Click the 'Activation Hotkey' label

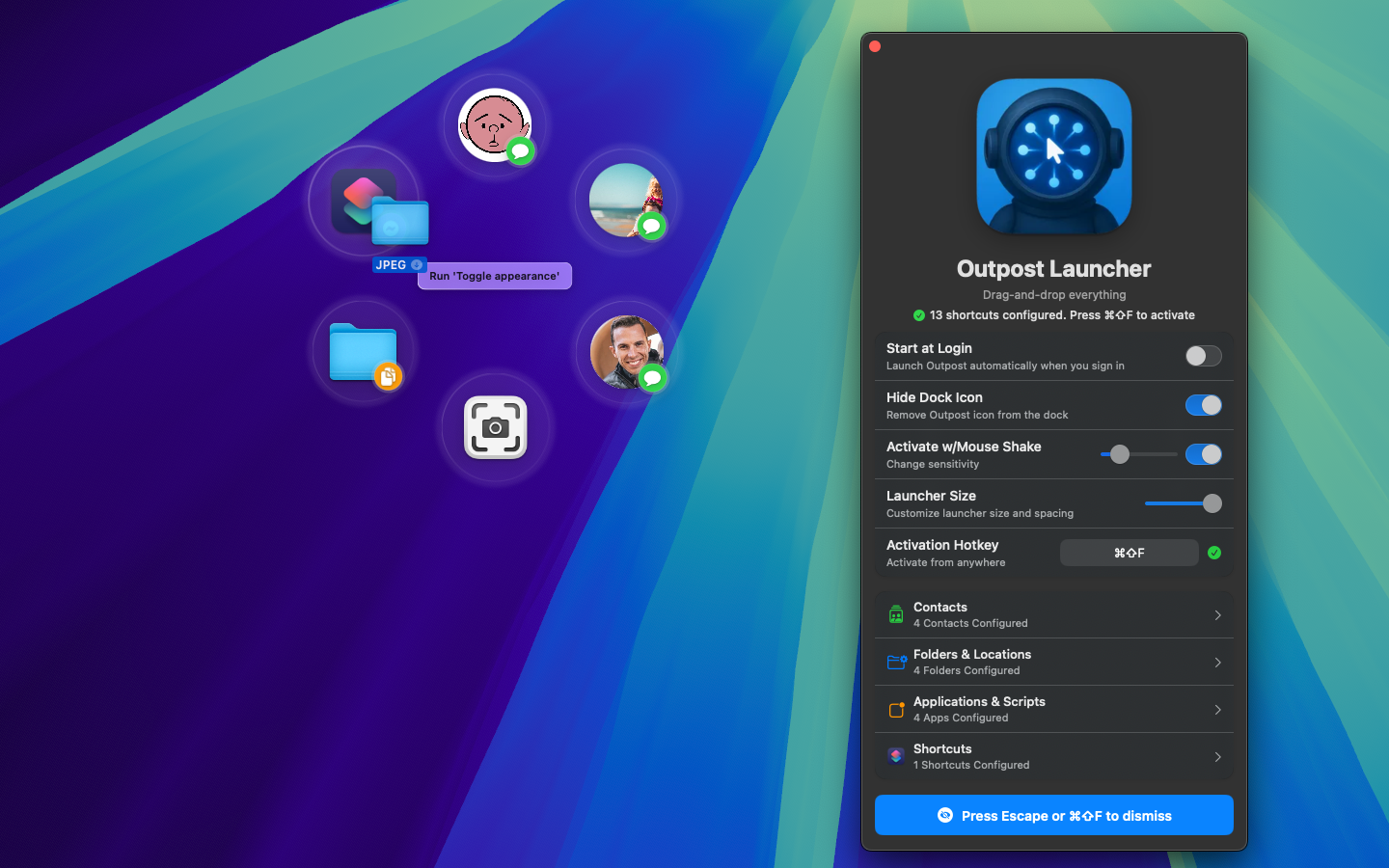[942, 545]
